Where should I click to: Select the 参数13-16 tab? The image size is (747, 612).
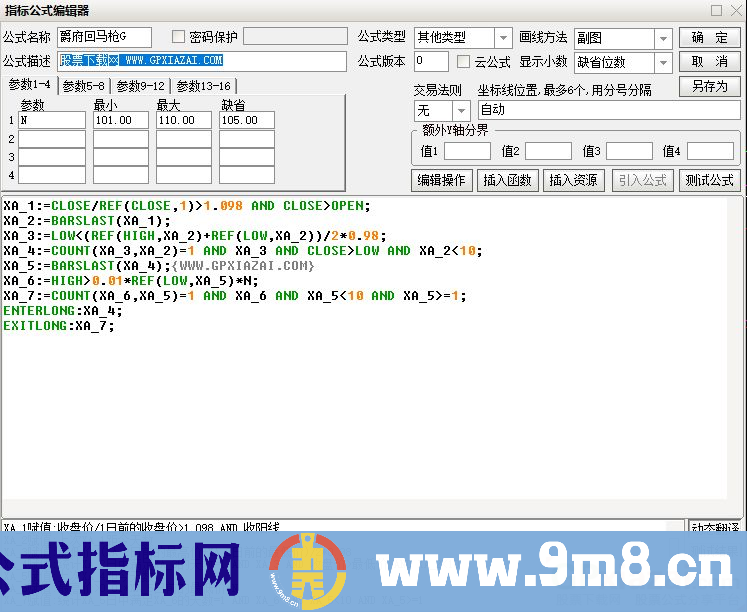pyautogui.click(x=203, y=86)
